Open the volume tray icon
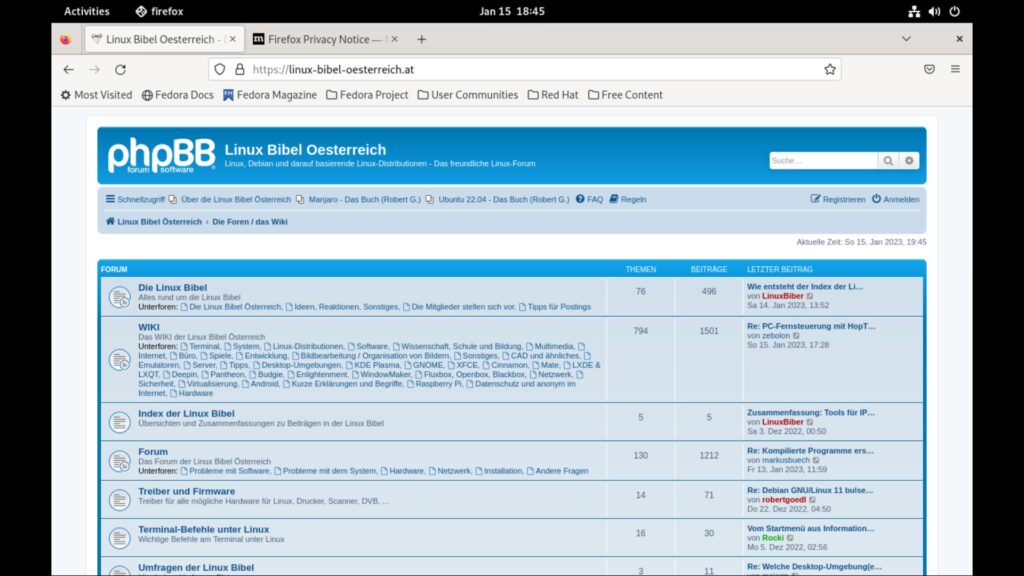This screenshot has height=576, width=1024. [x=935, y=11]
